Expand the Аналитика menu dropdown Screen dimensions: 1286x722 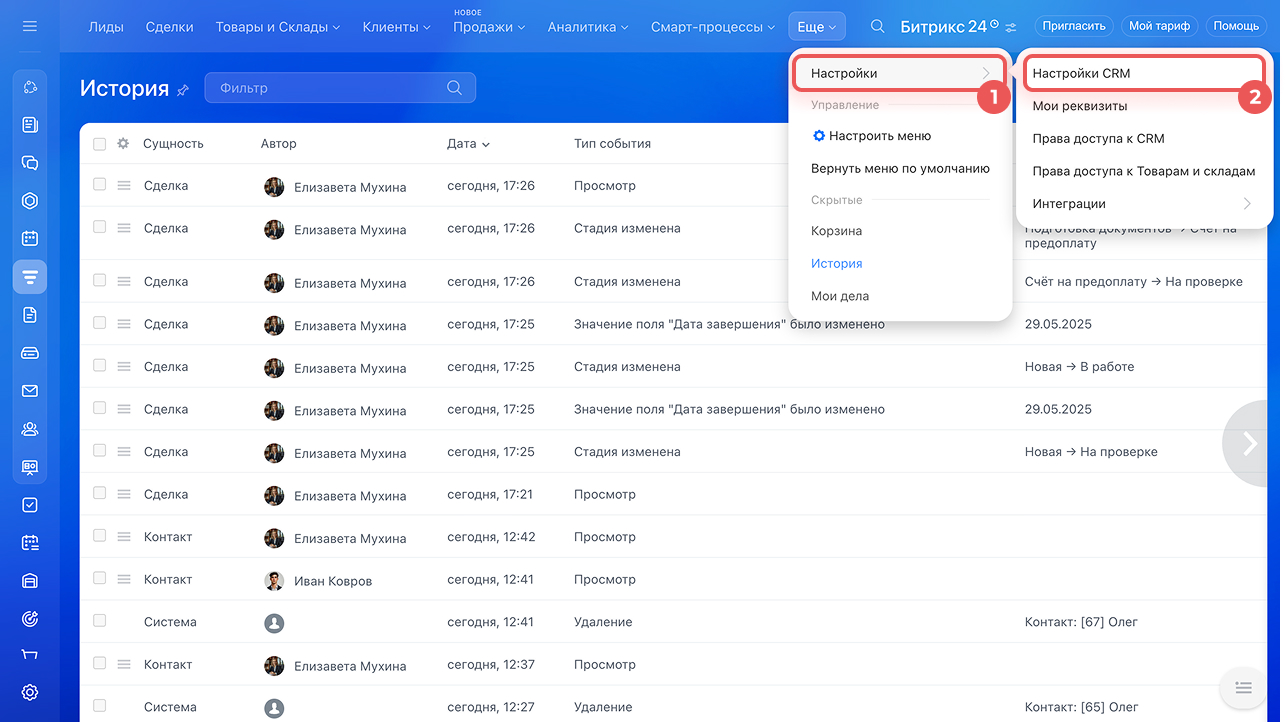[589, 27]
